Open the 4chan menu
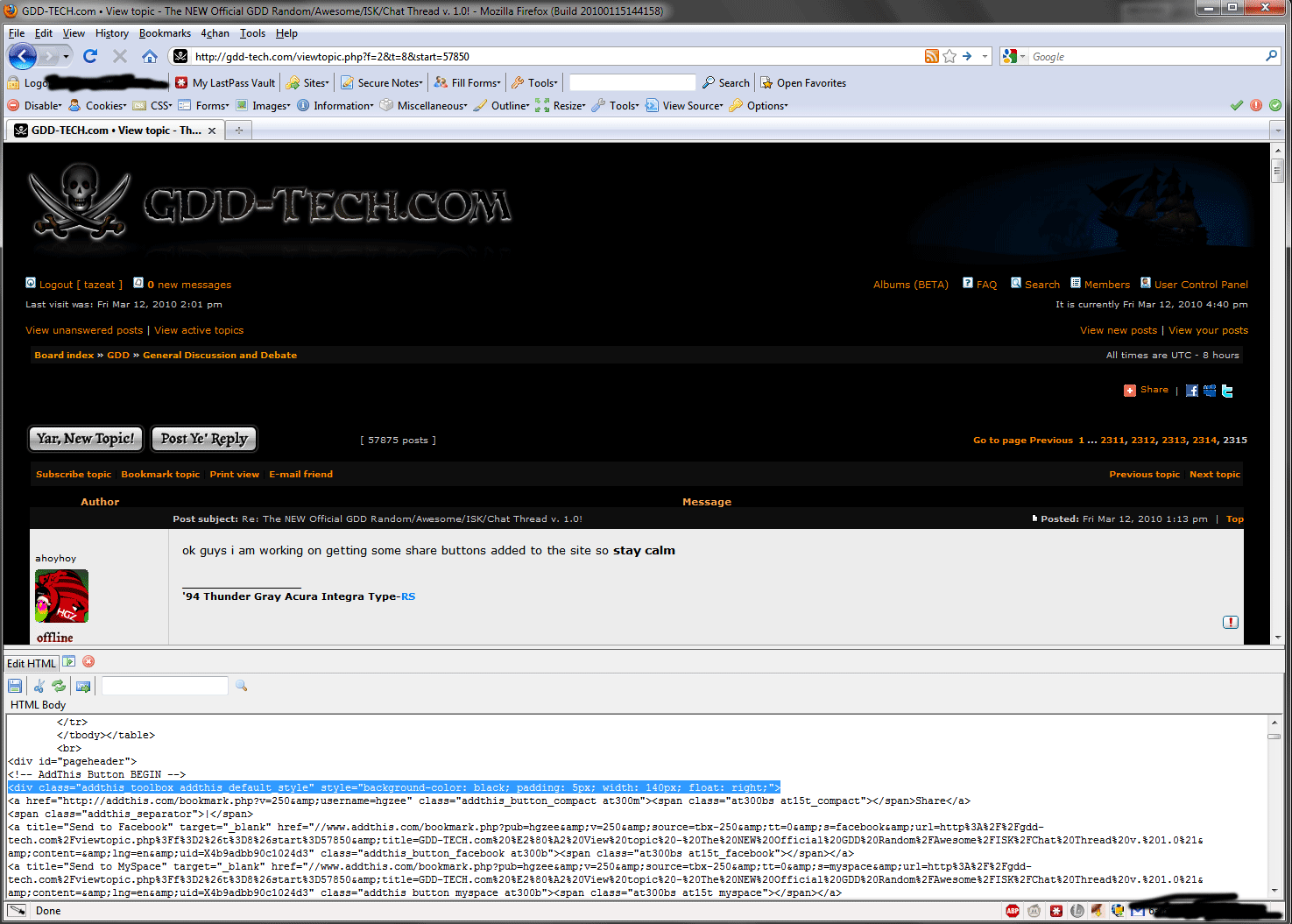1292x924 pixels. 215,33
